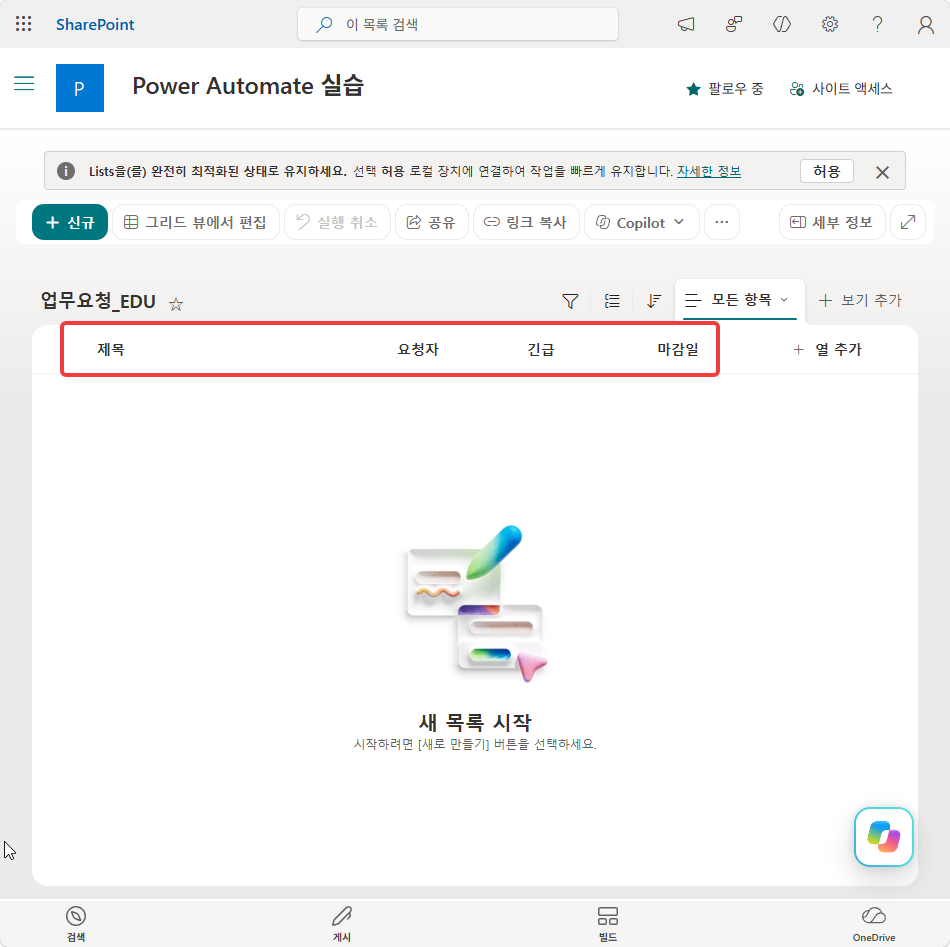Click the 신규 new item button
950x947 pixels.
(70, 222)
